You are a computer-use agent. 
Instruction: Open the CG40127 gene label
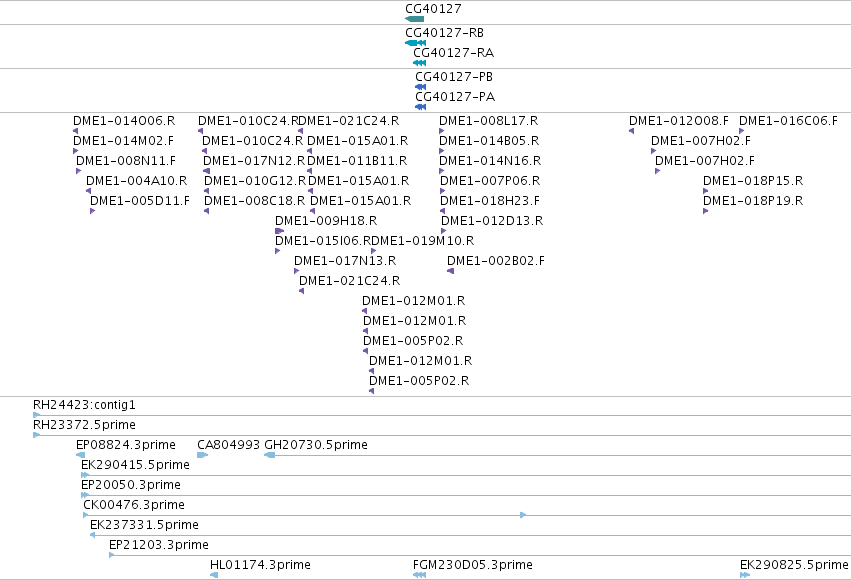coord(433,9)
